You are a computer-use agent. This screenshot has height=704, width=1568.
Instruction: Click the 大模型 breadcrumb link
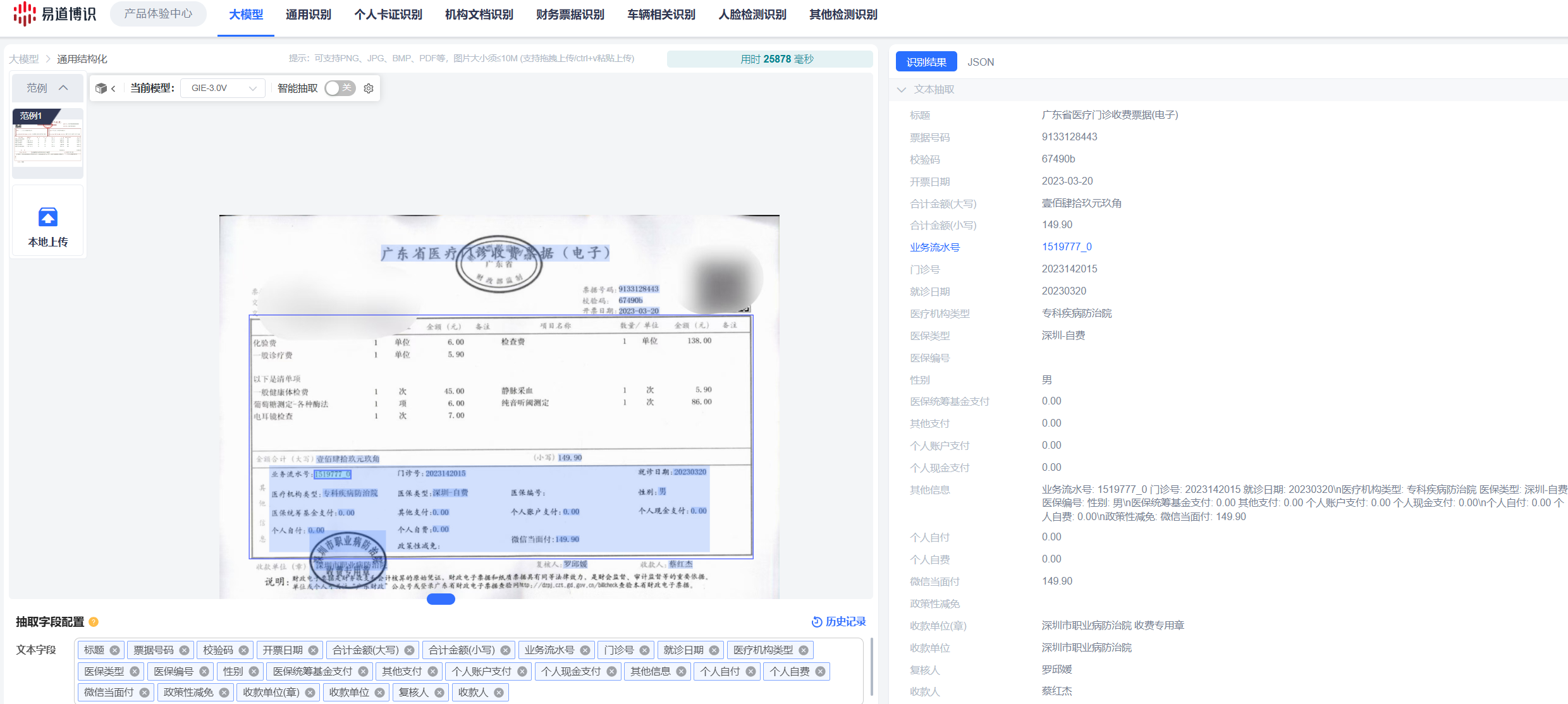(x=23, y=59)
